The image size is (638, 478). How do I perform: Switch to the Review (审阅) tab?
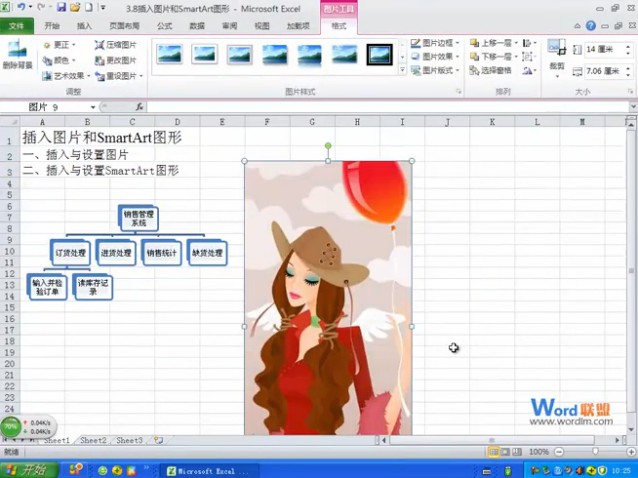(x=229, y=26)
